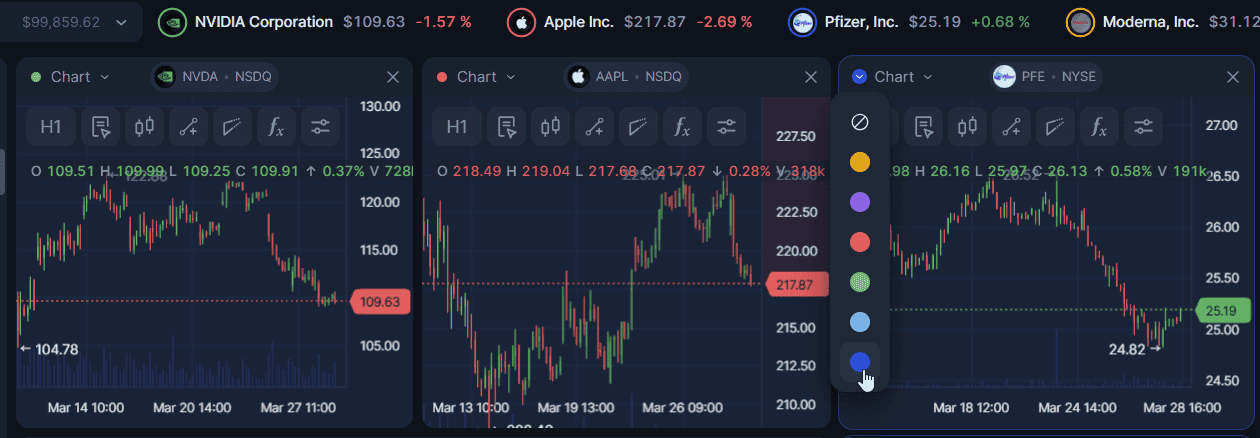Choose the red link color

(x=859, y=242)
